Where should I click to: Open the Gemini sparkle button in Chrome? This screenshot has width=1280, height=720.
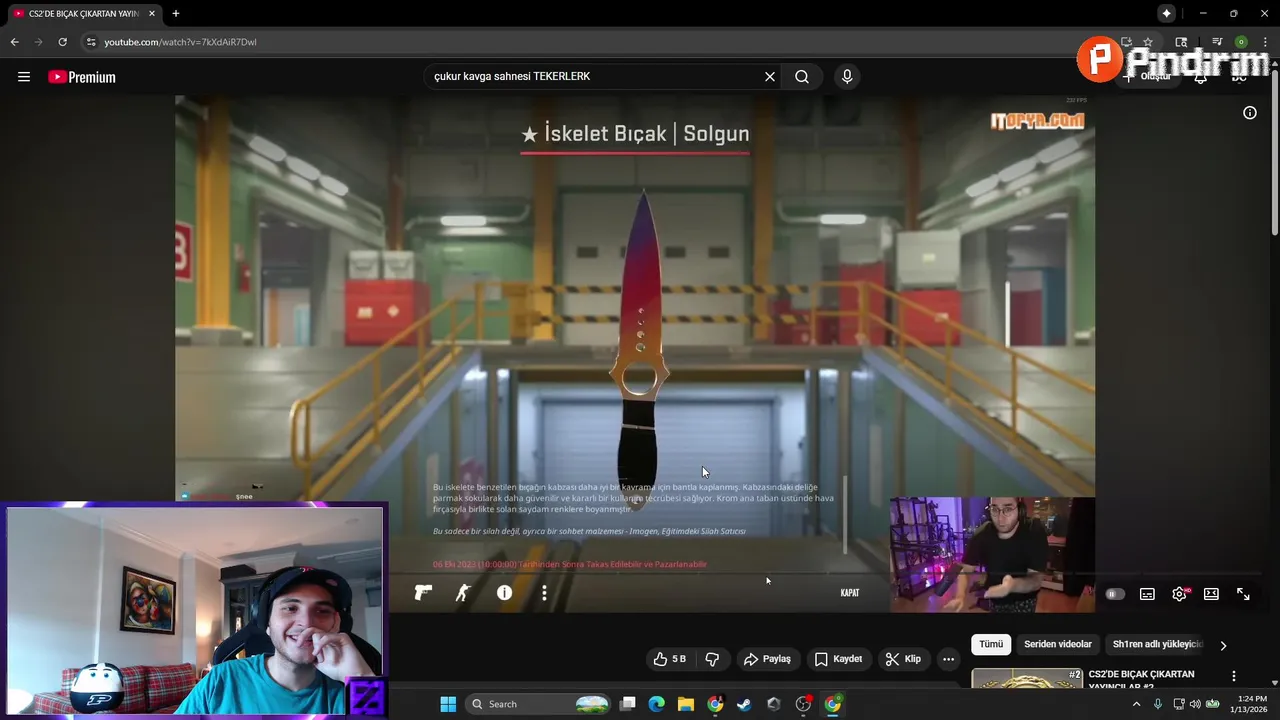point(1166,14)
